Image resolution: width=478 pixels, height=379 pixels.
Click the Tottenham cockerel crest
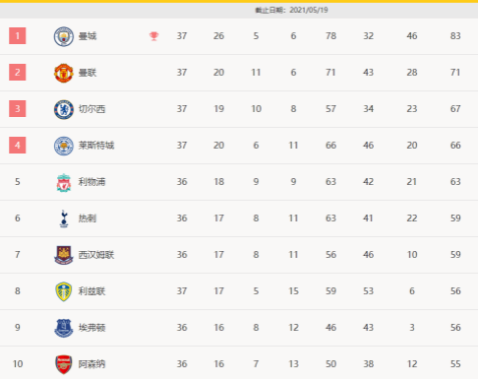[64, 219]
